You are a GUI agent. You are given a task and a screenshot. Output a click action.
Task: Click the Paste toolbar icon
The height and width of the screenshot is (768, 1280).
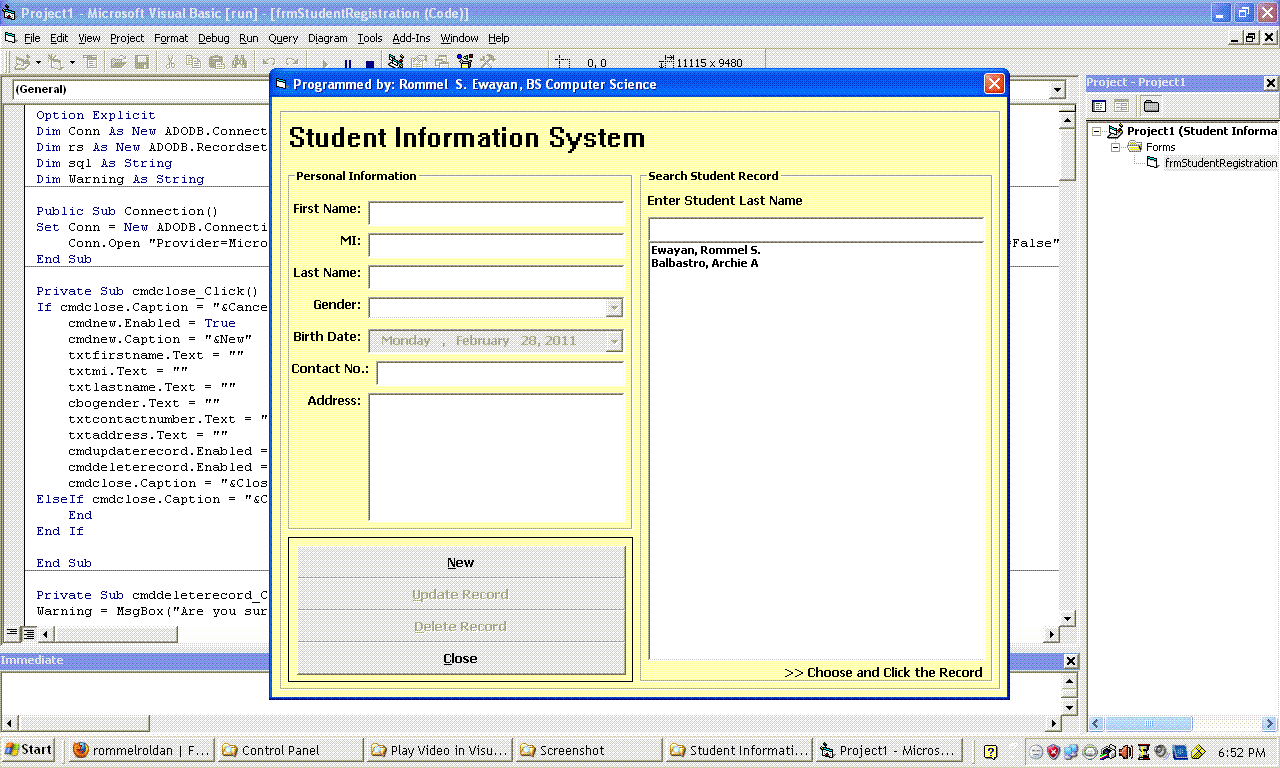[x=216, y=62]
